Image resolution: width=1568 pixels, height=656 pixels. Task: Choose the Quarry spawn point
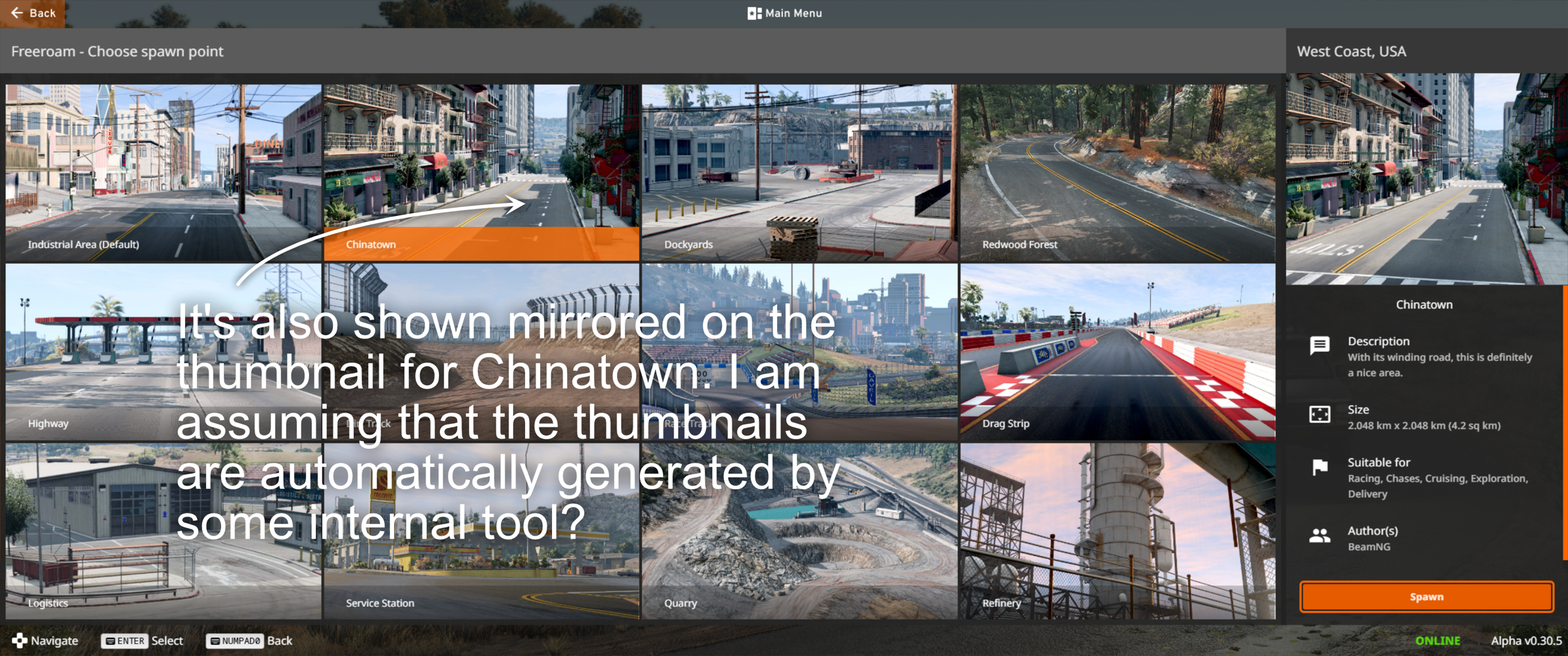(x=799, y=531)
